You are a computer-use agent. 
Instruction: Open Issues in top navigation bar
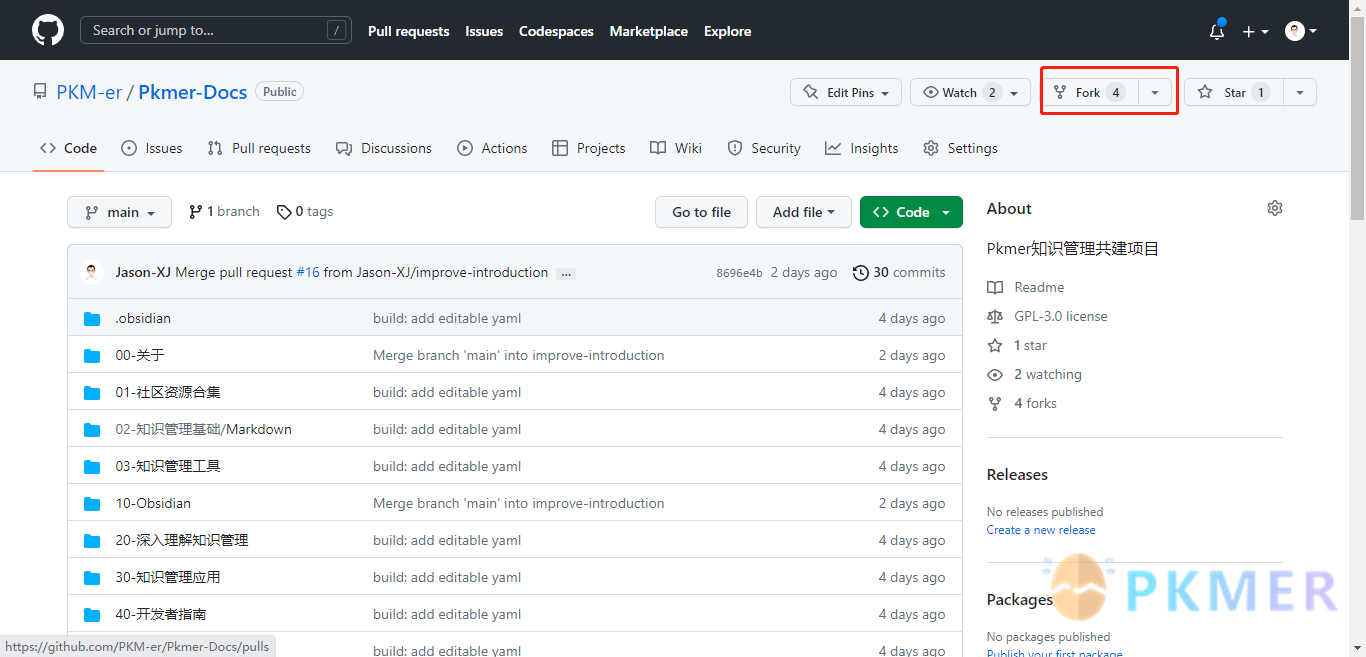484,31
